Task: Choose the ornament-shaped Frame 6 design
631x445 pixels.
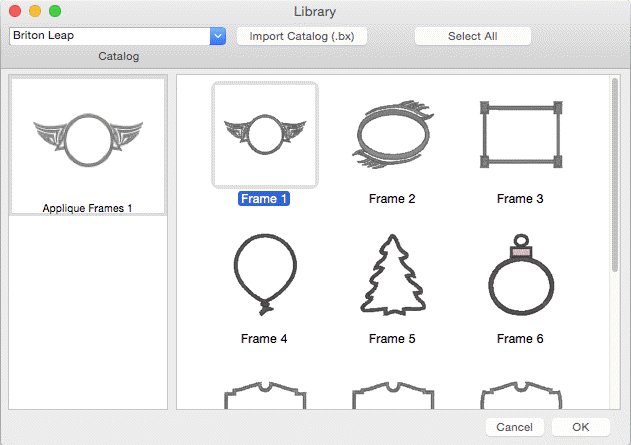Action: (519, 274)
